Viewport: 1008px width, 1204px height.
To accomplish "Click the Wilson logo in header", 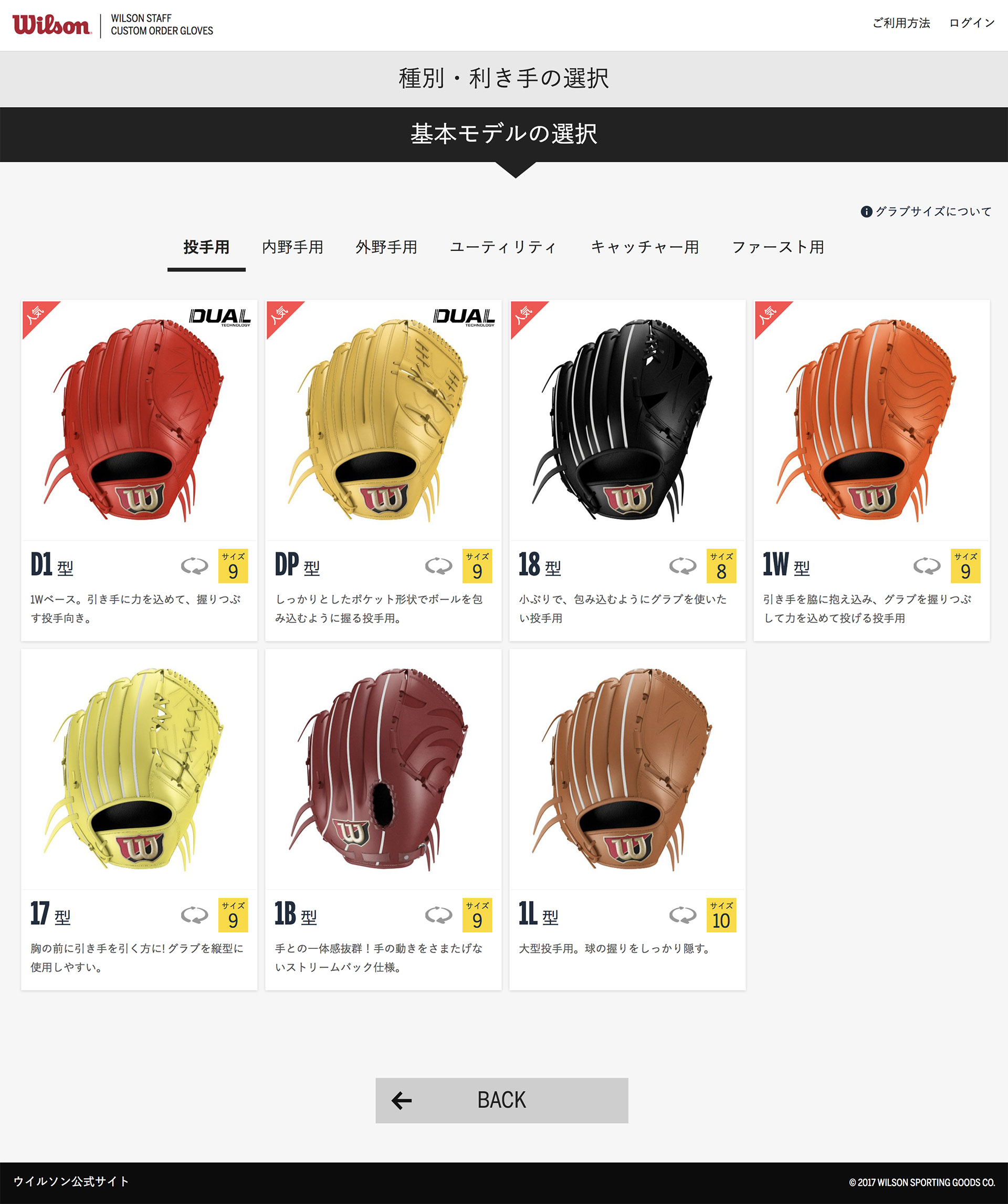I will click(51, 25).
